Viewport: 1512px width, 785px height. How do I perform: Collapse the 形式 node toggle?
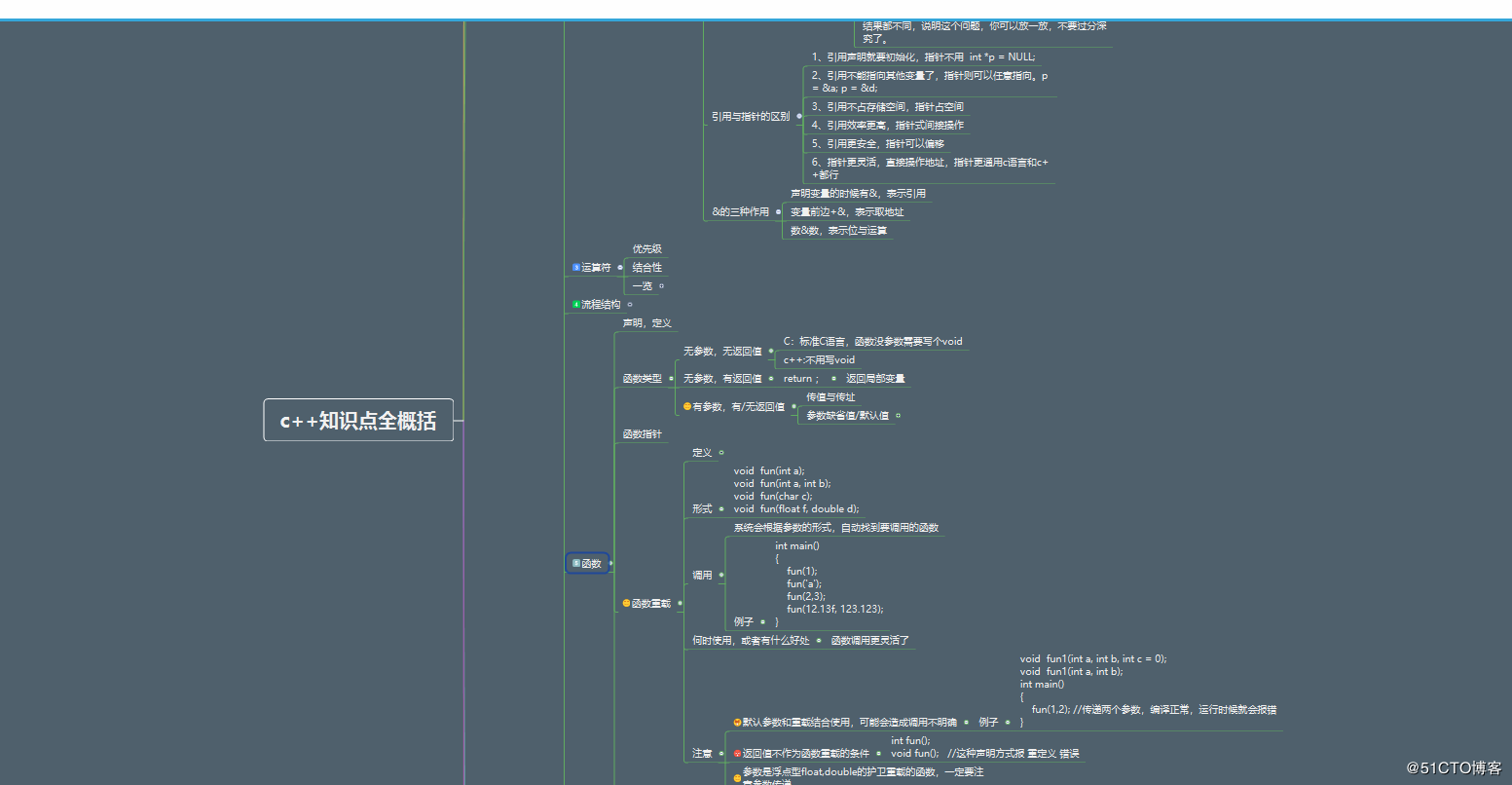721,508
